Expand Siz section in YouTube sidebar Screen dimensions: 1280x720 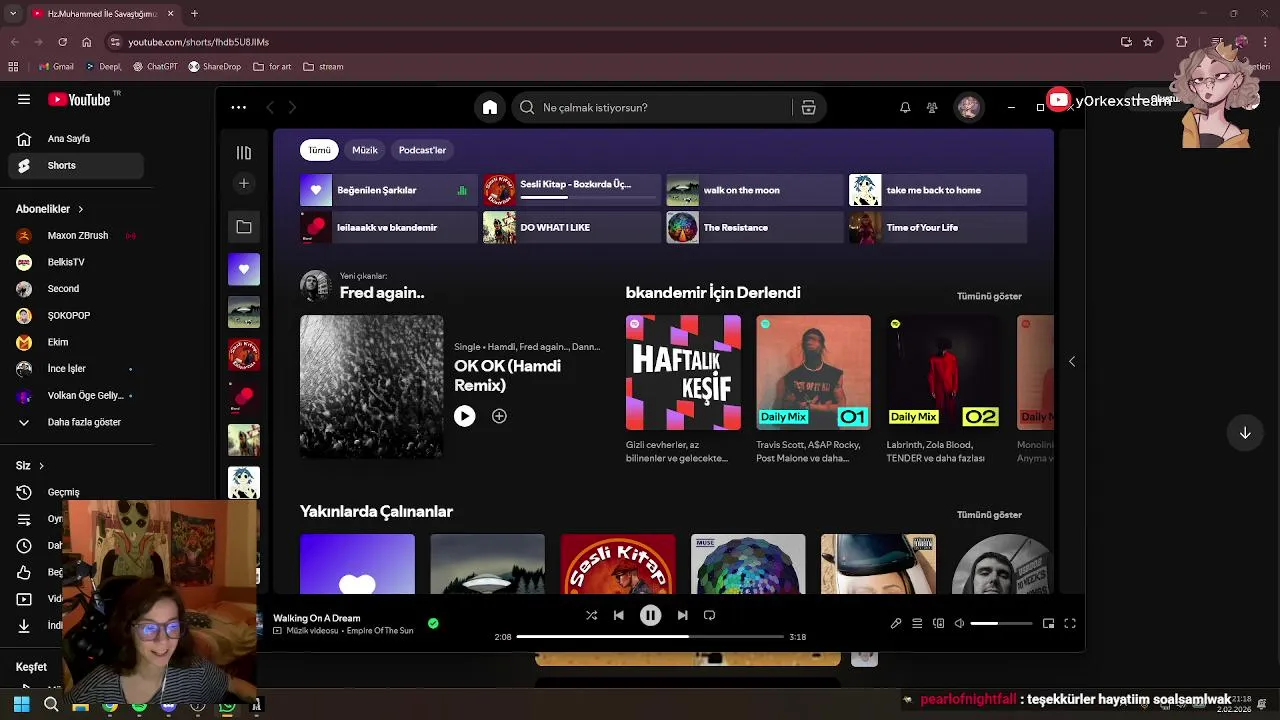pyautogui.click(x=30, y=466)
